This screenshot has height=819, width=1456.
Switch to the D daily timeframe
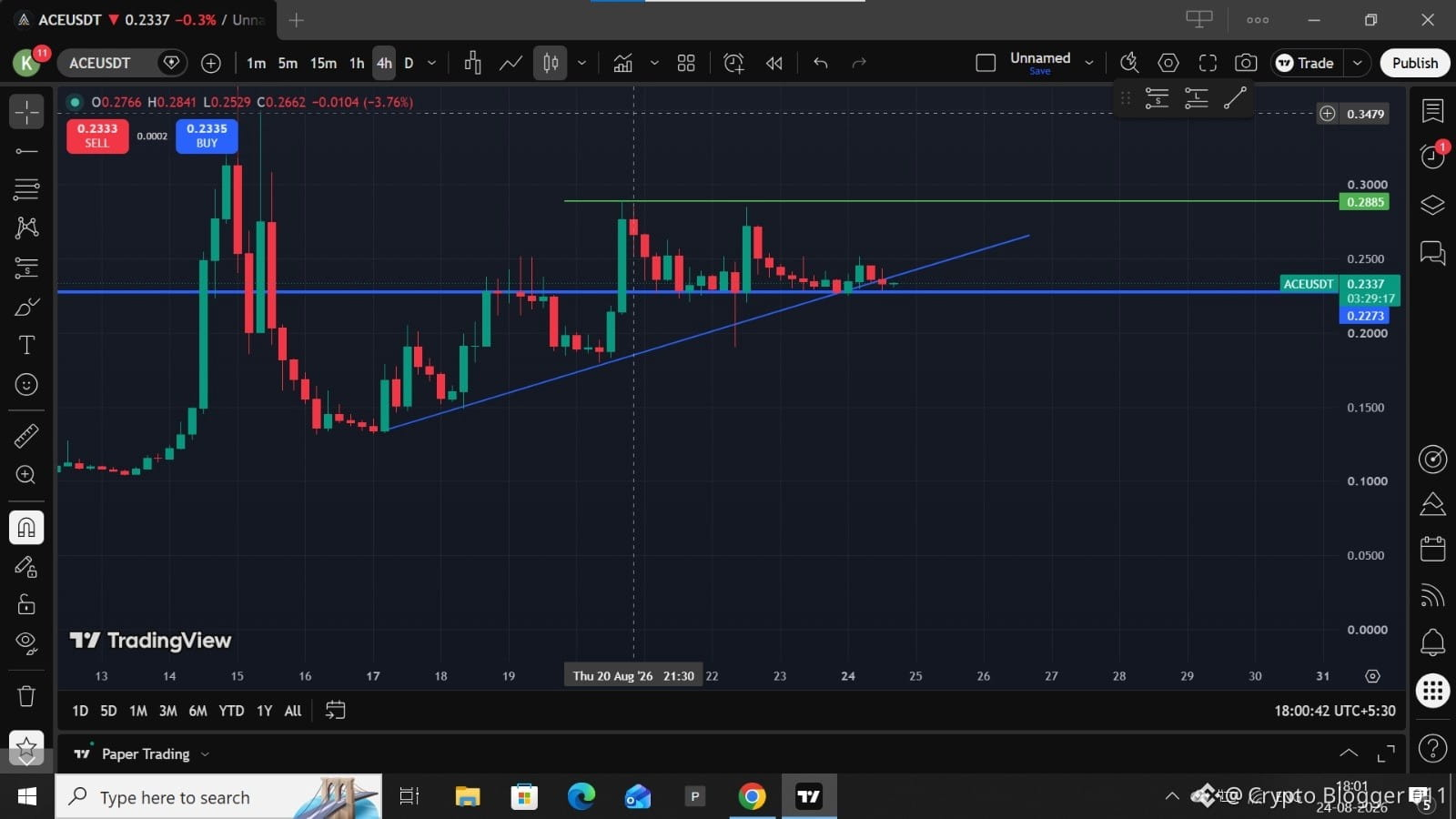pyautogui.click(x=409, y=63)
